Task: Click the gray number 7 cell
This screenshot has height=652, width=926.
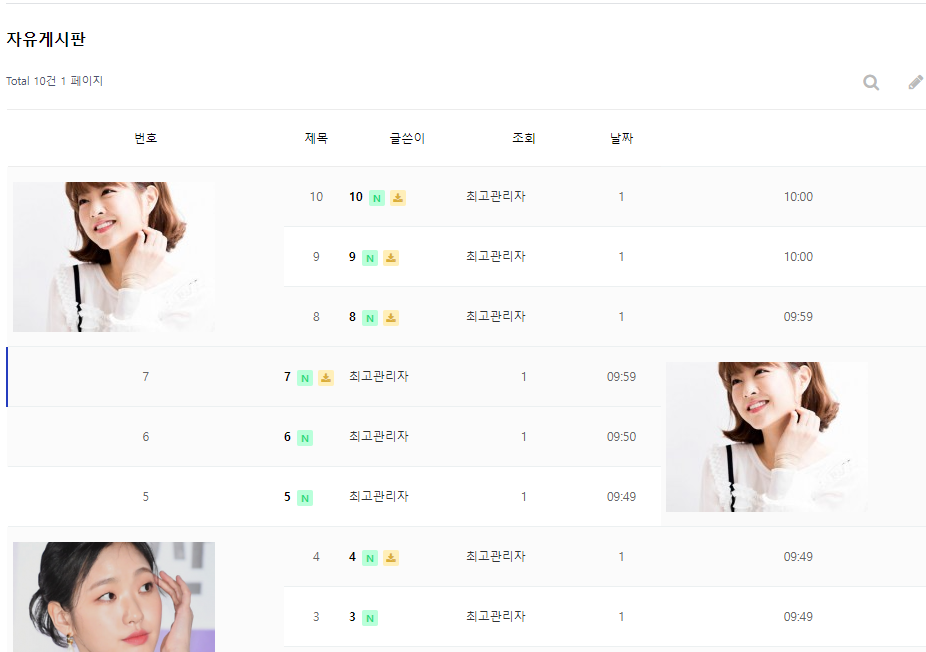Action: 145,377
